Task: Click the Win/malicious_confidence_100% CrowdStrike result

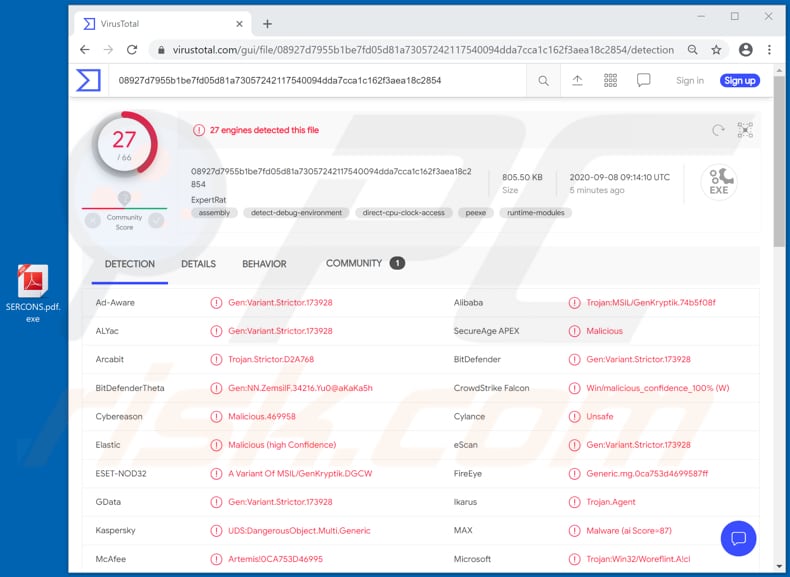Action: click(x=658, y=388)
